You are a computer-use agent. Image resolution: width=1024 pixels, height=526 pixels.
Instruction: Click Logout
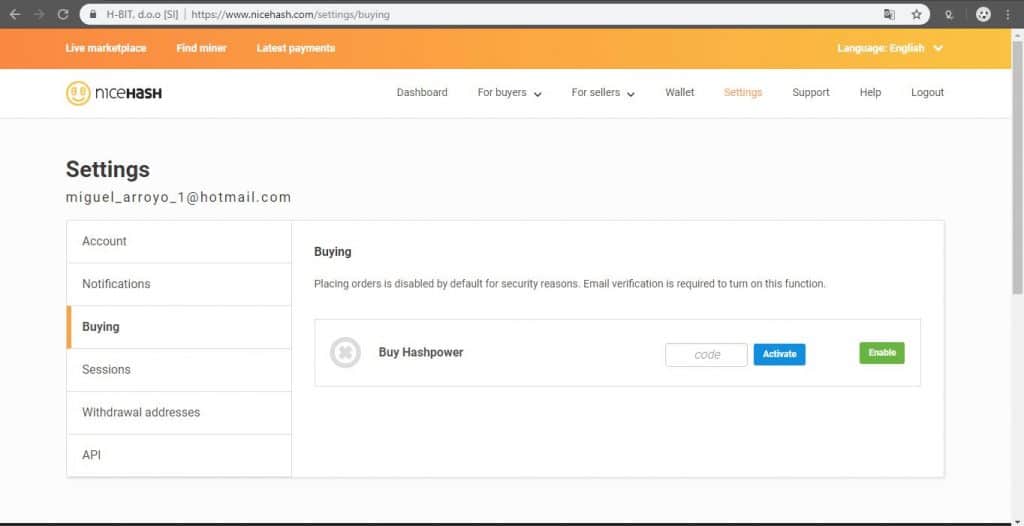click(x=927, y=92)
